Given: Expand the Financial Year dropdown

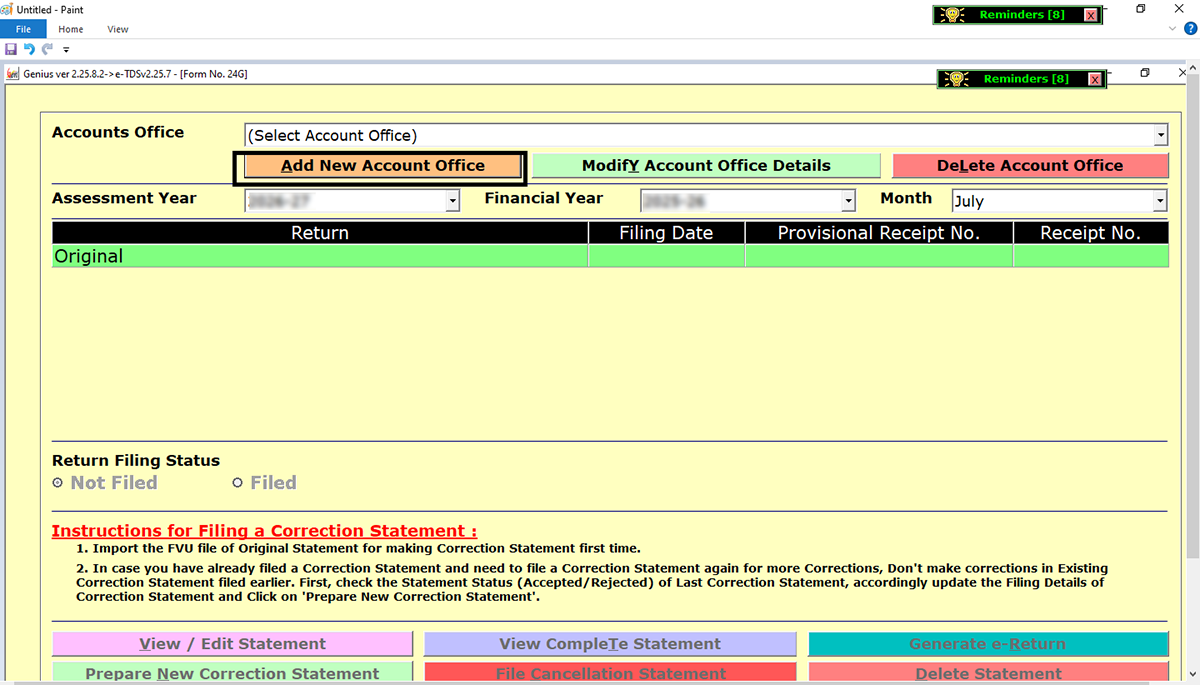Looking at the screenshot, I should click(x=848, y=201).
